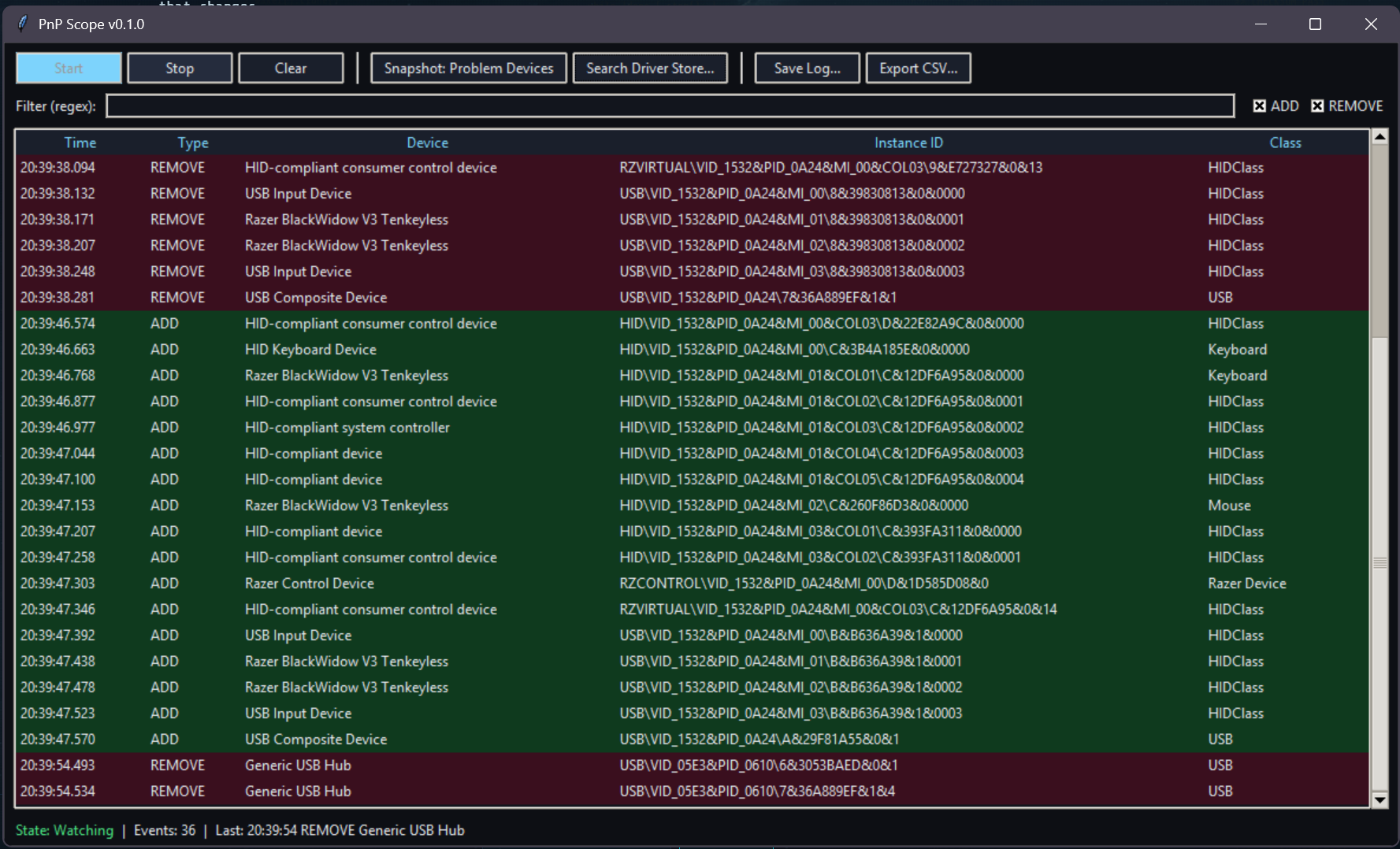Clear the event log list
This screenshot has height=849, width=1400.
[291, 68]
